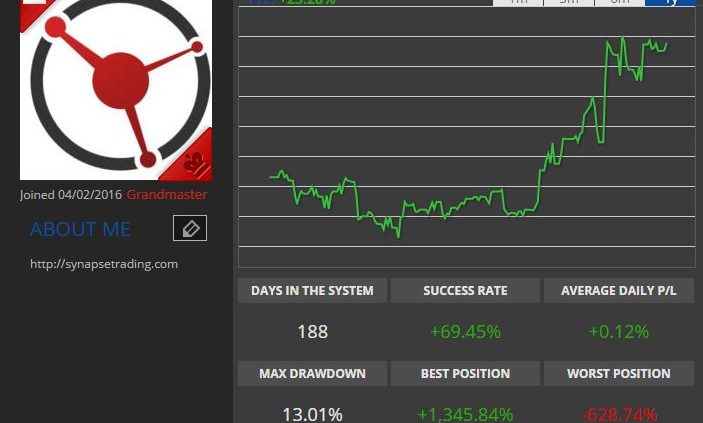Click the Joined 04/02/2016 date text

coord(71,195)
